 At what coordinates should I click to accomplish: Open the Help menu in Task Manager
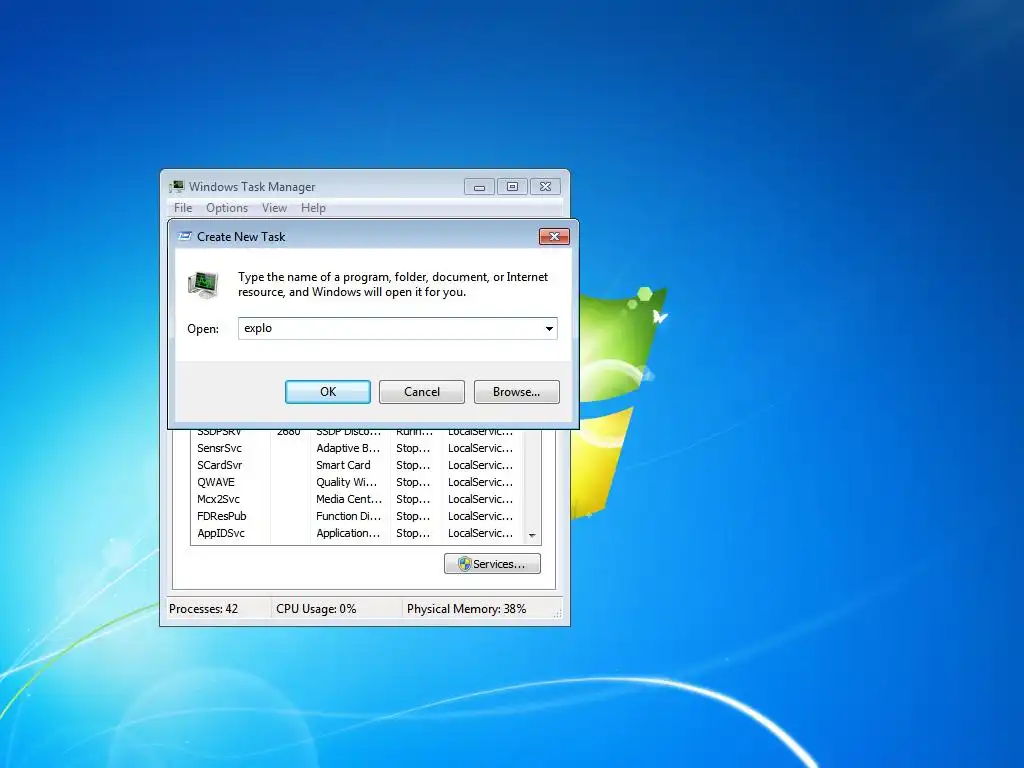[x=313, y=208]
